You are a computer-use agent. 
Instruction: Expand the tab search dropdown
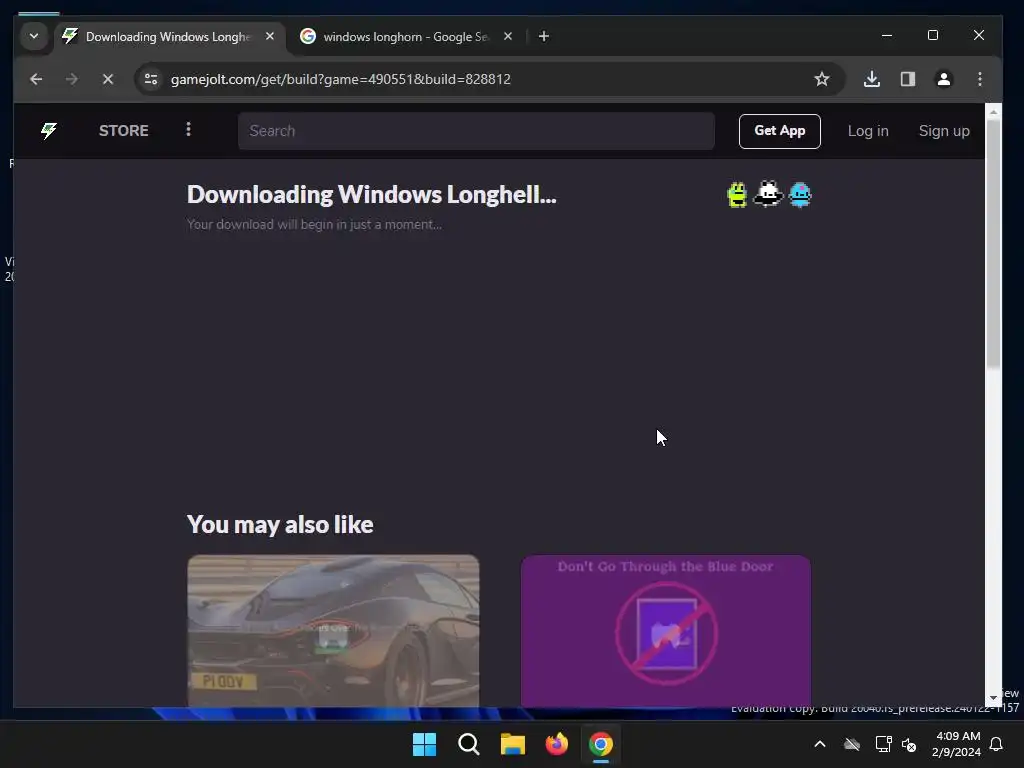pyautogui.click(x=34, y=36)
